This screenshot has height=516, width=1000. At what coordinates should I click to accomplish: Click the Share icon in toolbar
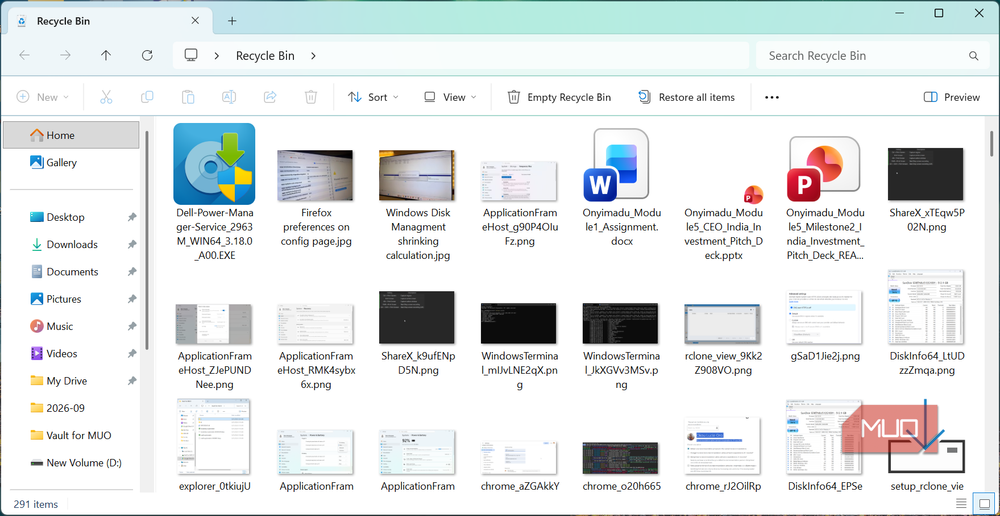click(x=270, y=97)
